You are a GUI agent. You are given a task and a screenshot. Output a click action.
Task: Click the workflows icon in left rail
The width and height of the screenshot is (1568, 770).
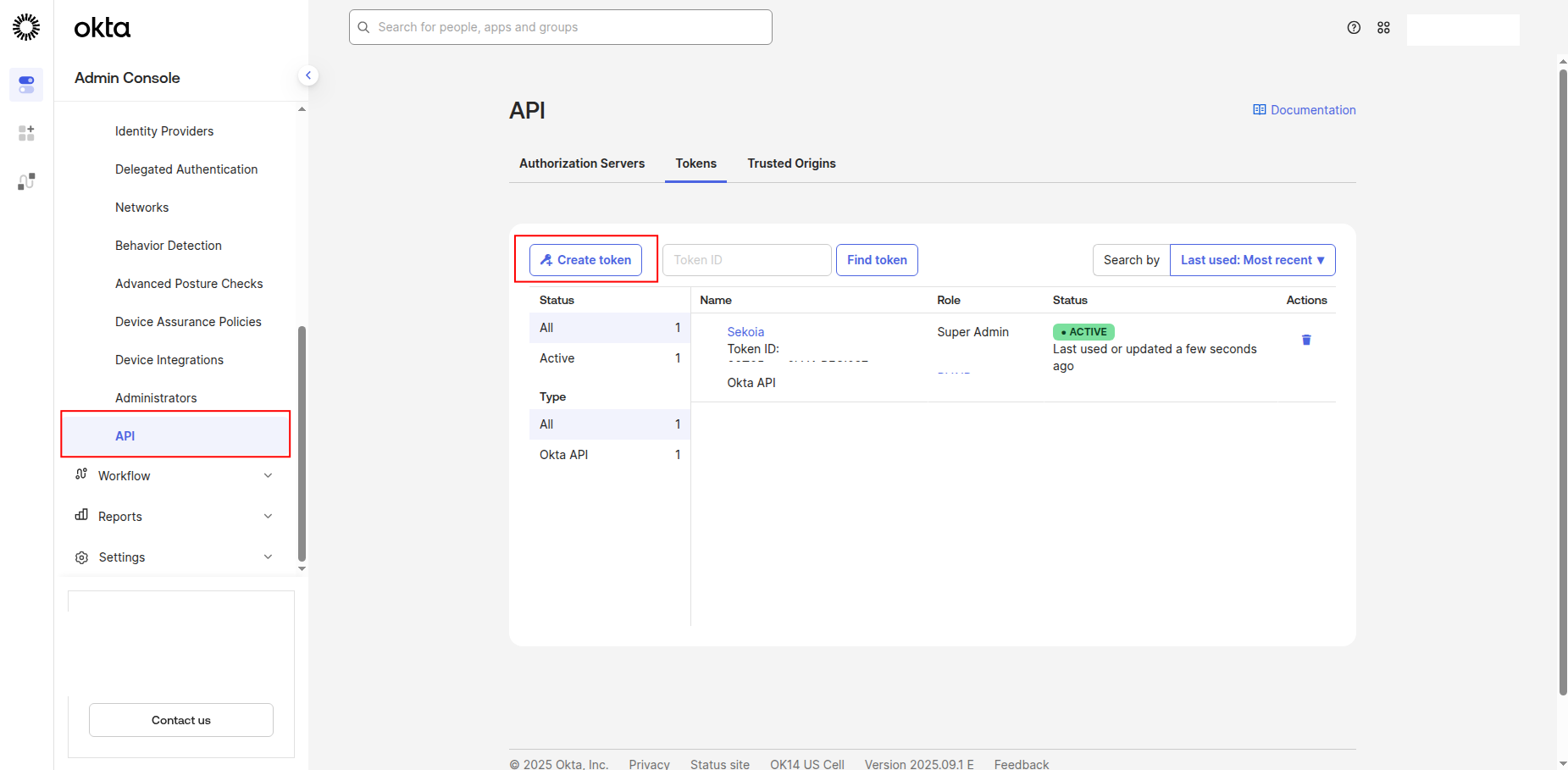(x=26, y=181)
